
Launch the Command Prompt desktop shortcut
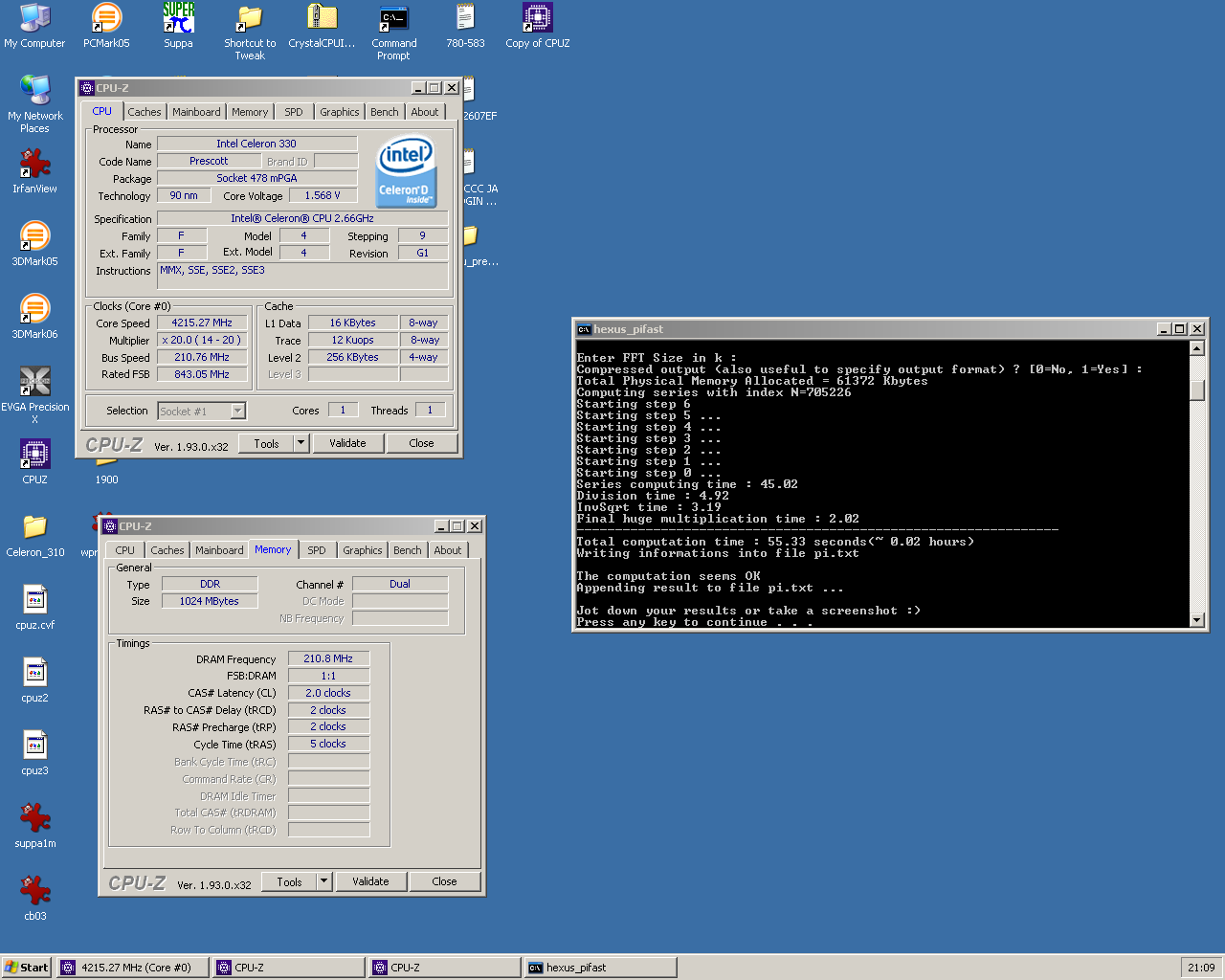393,32
